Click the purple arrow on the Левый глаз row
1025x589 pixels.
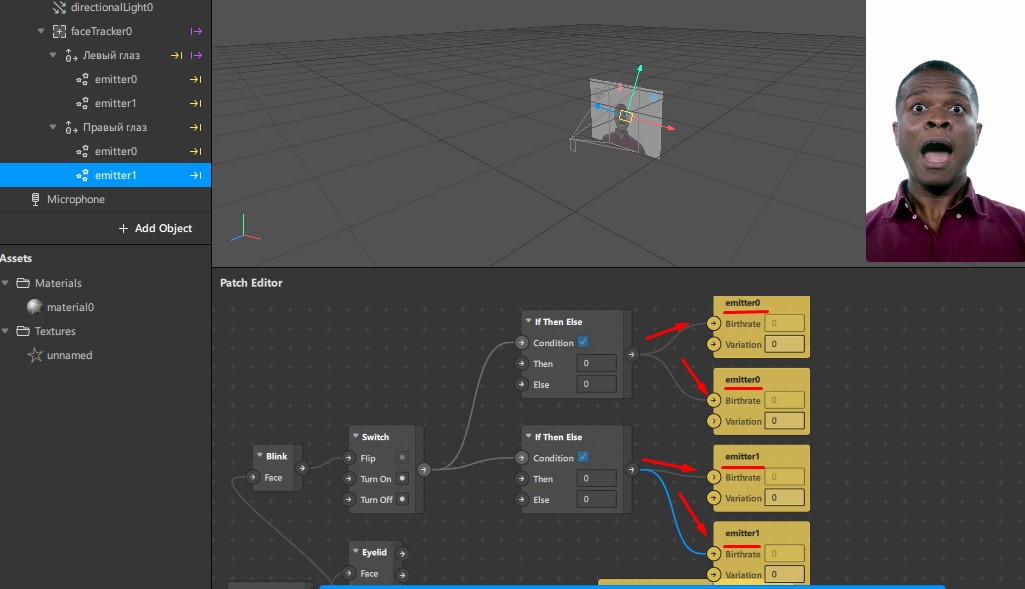(196, 55)
